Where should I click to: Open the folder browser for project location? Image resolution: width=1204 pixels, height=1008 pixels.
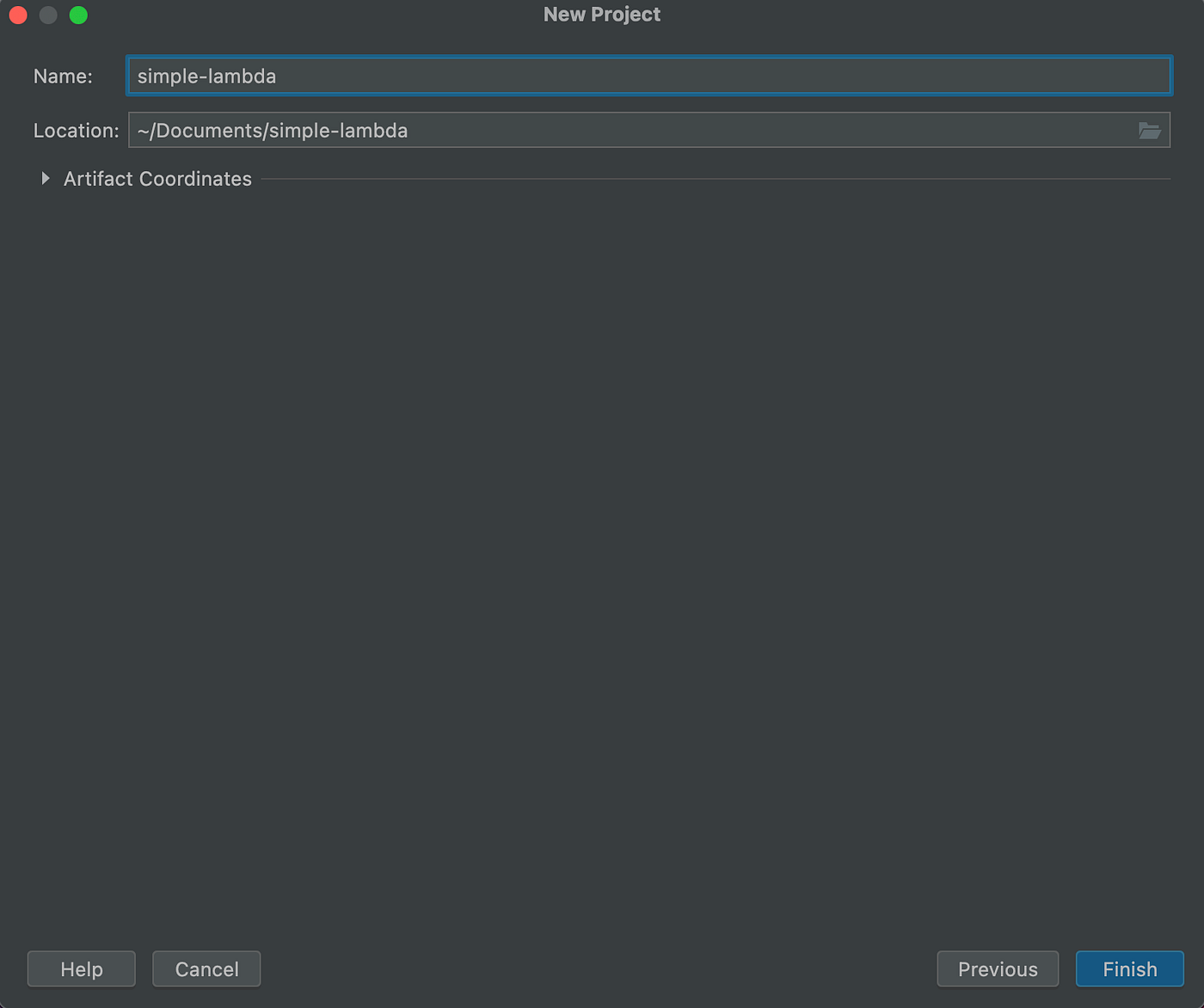(x=1151, y=130)
